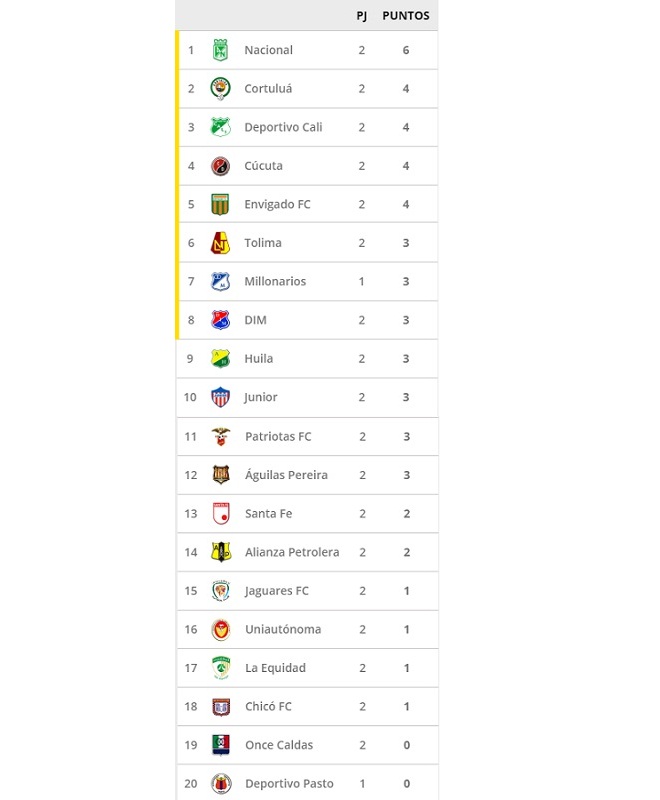Select the Águilas Pereira team name
The image size is (660, 800).
pos(286,475)
